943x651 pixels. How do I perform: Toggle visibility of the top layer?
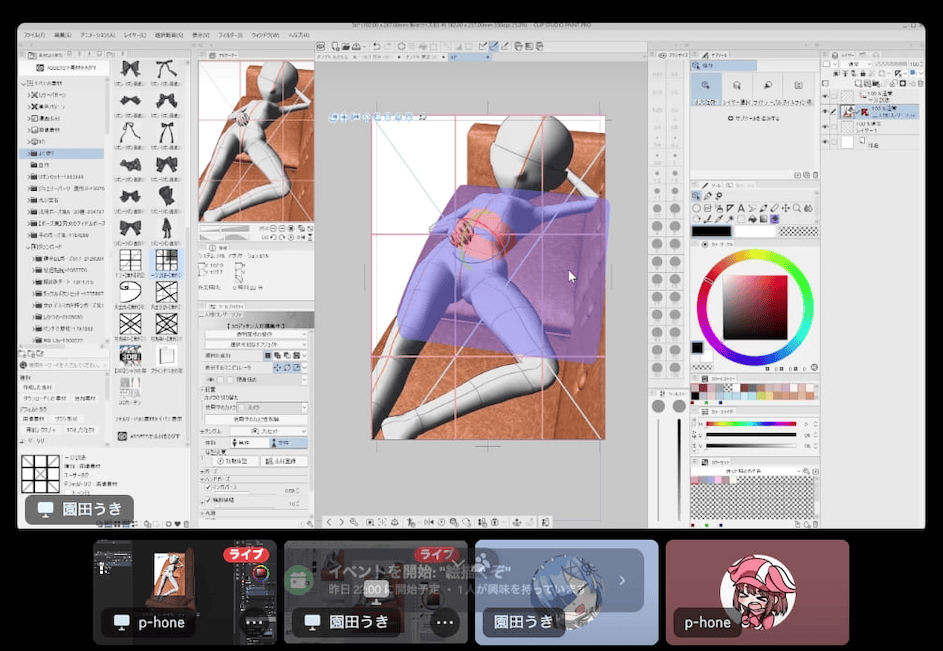(826, 95)
